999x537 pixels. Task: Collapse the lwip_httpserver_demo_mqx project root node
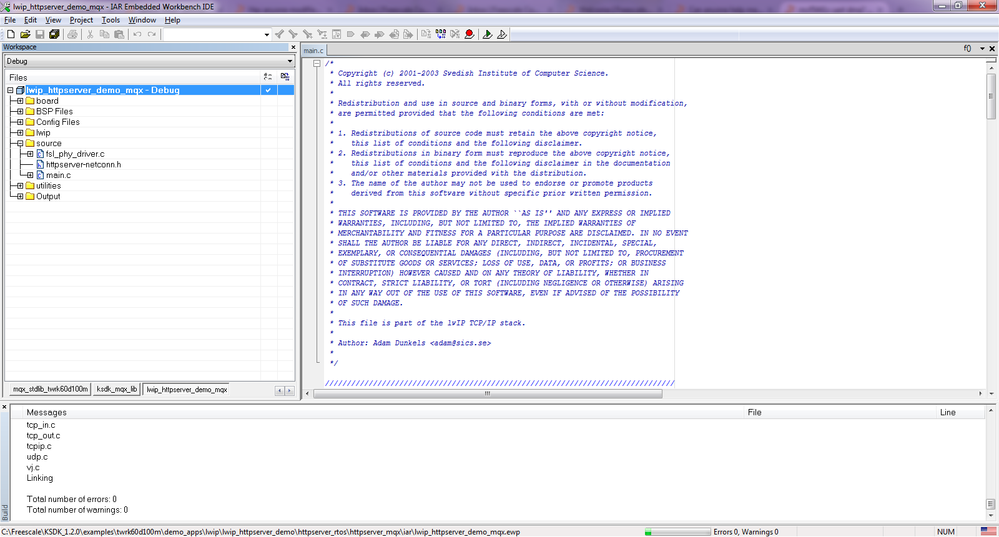[10, 90]
